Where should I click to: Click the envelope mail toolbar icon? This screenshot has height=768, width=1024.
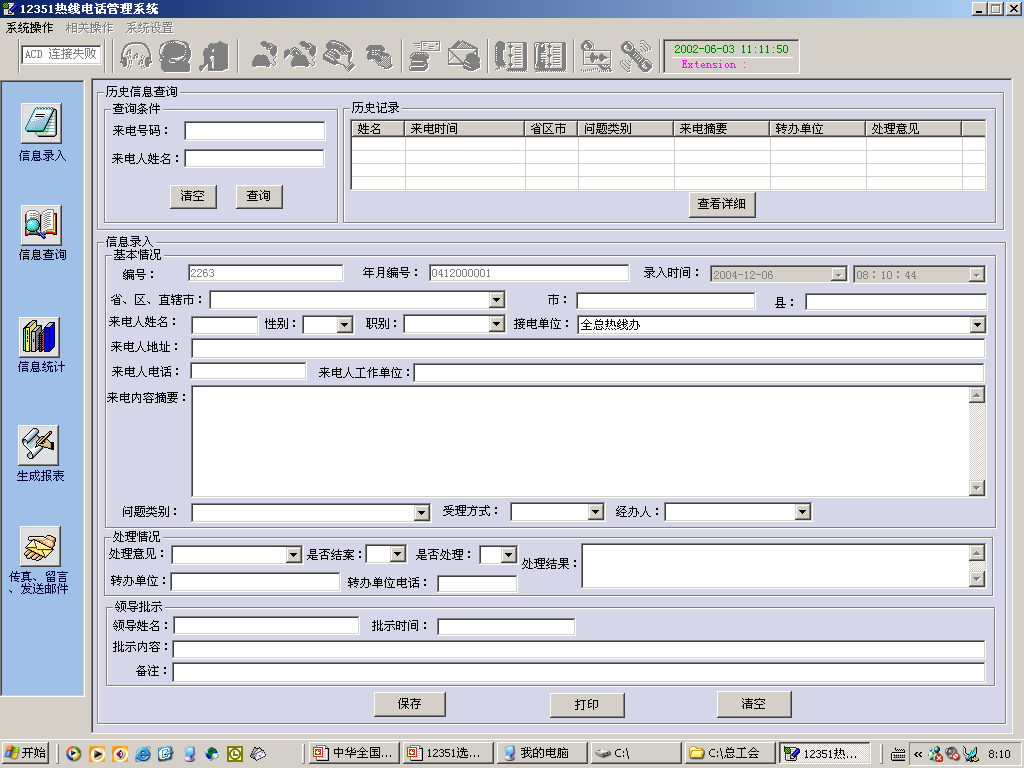click(464, 56)
